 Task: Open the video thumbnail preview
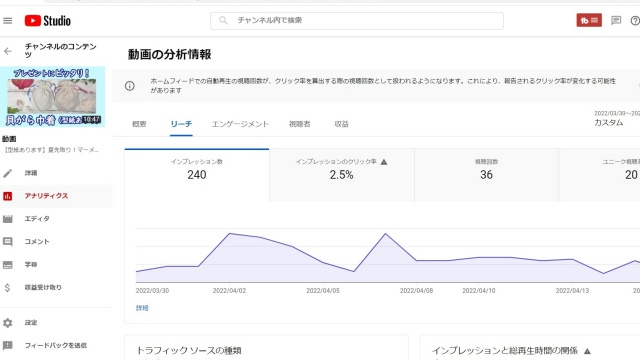click(53, 97)
